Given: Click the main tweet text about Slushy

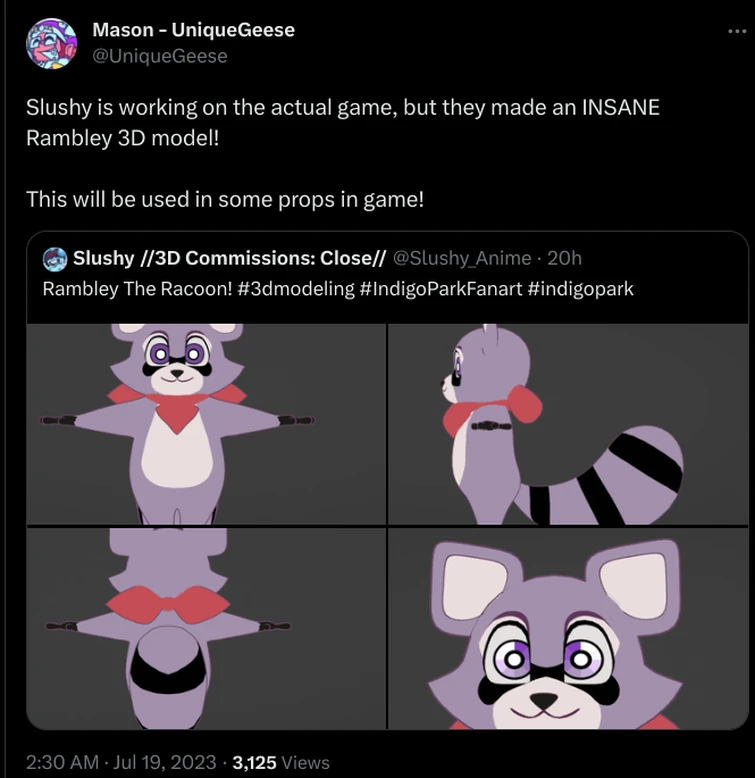Looking at the screenshot, I should tap(343, 121).
